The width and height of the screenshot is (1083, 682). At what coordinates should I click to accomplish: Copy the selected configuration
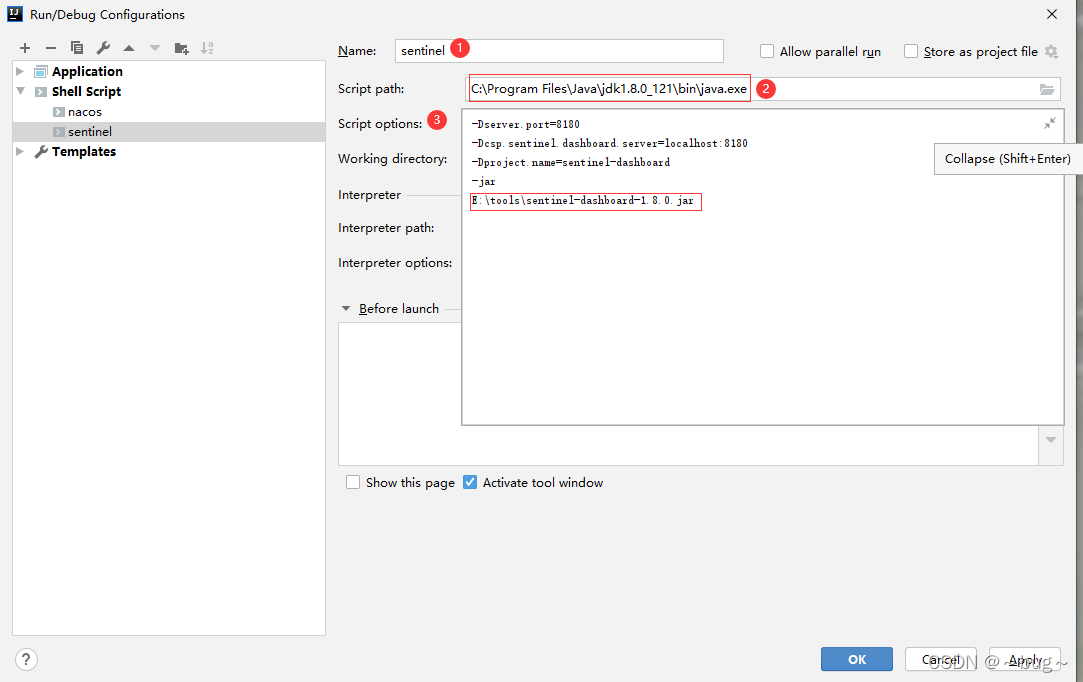tap(76, 47)
